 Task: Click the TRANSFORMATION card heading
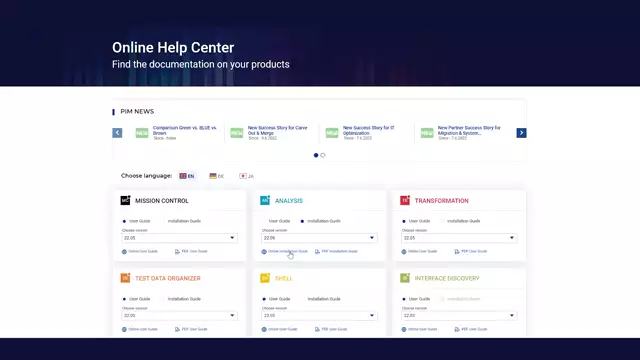click(x=441, y=201)
